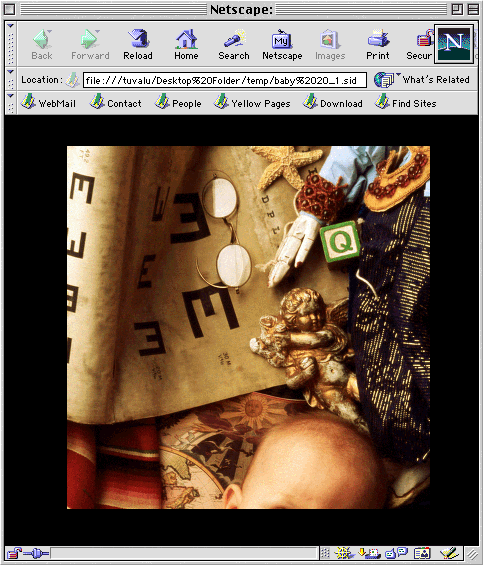Collapse the personal toolbar via its arrow
This screenshot has height=565, width=483.
pyautogui.click(x=10, y=96)
